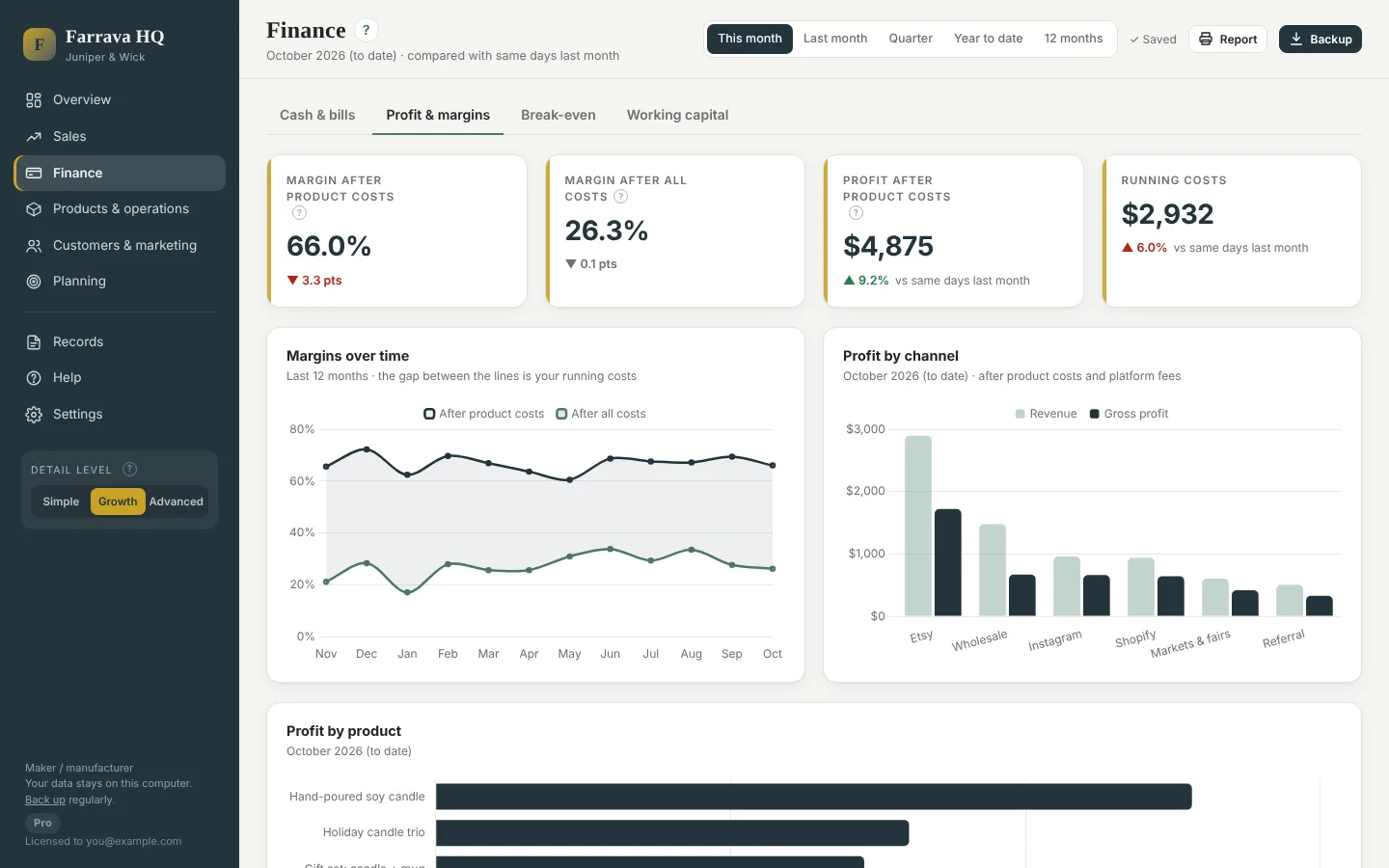The image size is (1389, 868).
Task: Click the Planning target icon
Action: tap(34, 282)
